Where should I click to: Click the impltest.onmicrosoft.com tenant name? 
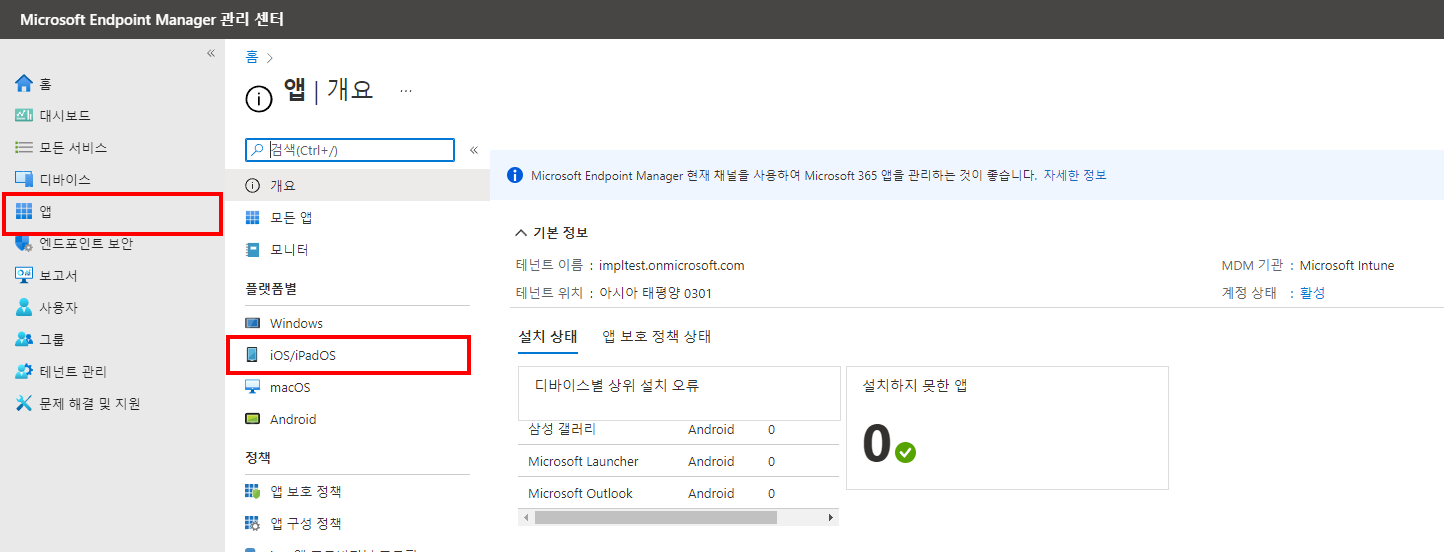(x=672, y=266)
